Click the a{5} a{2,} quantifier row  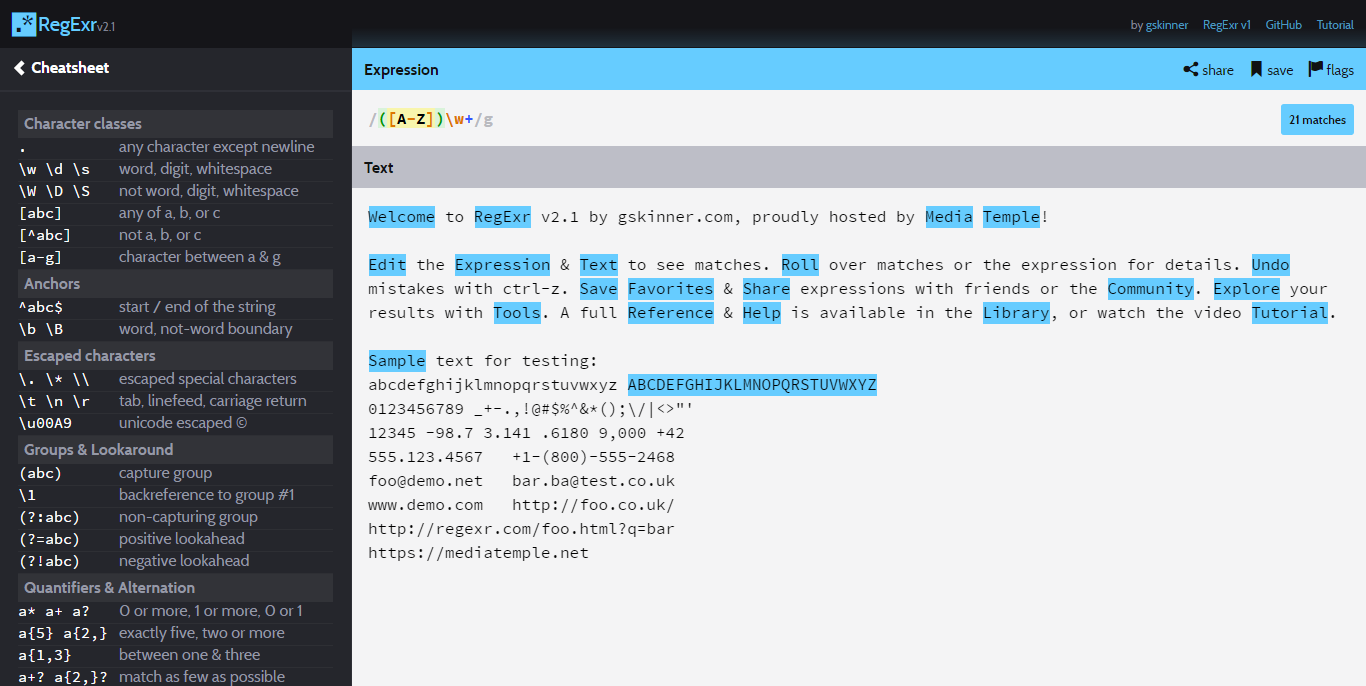pos(175,633)
